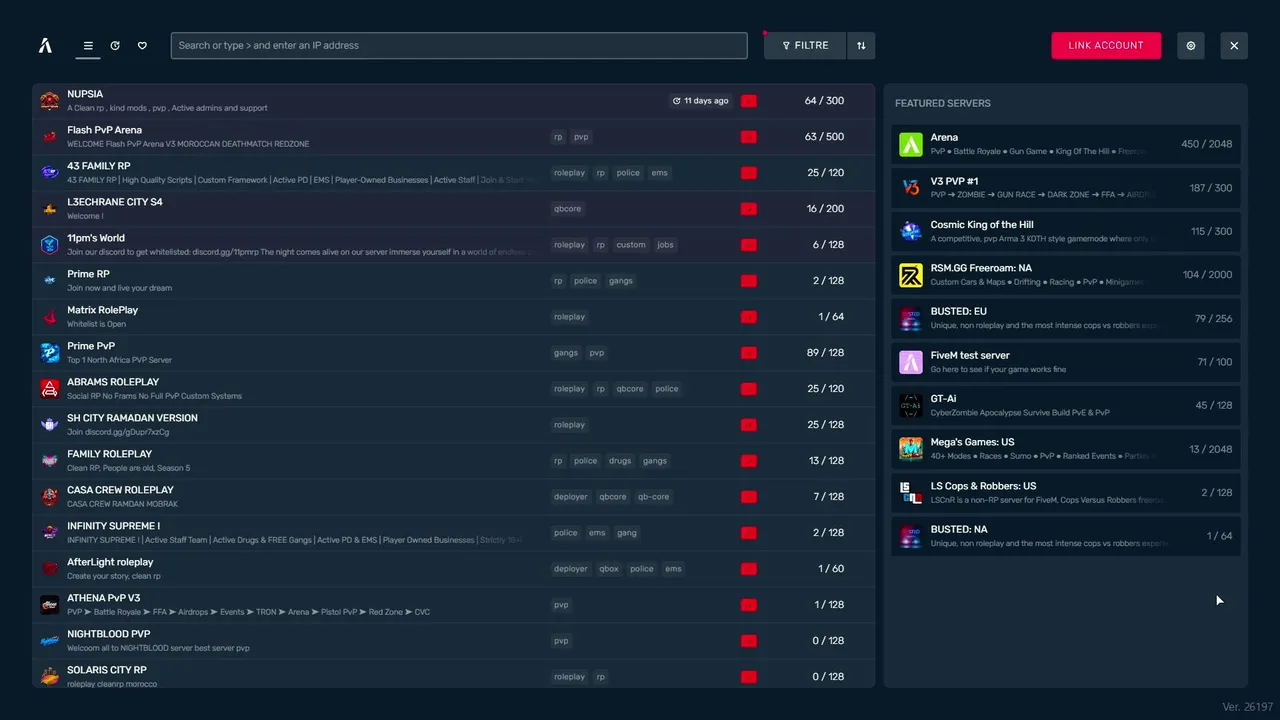Click the search or IP address field

(459, 45)
